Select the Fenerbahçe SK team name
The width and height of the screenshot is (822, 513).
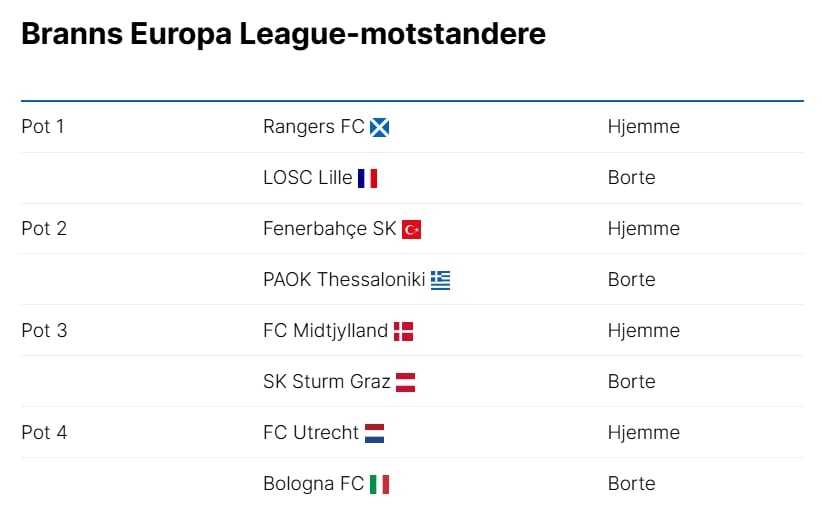tap(329, 229)
